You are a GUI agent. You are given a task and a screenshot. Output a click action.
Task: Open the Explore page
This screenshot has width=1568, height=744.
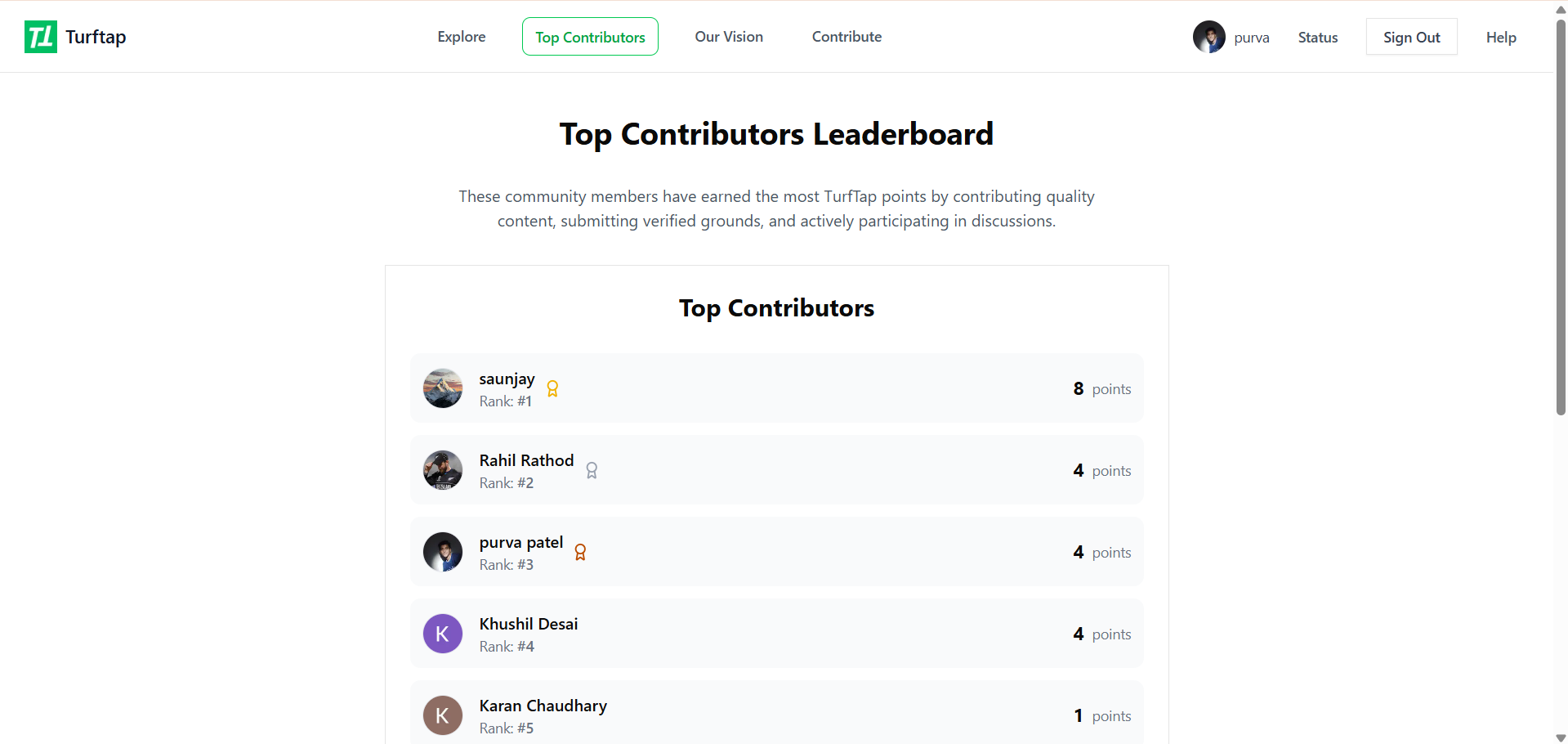pos(462,37)
